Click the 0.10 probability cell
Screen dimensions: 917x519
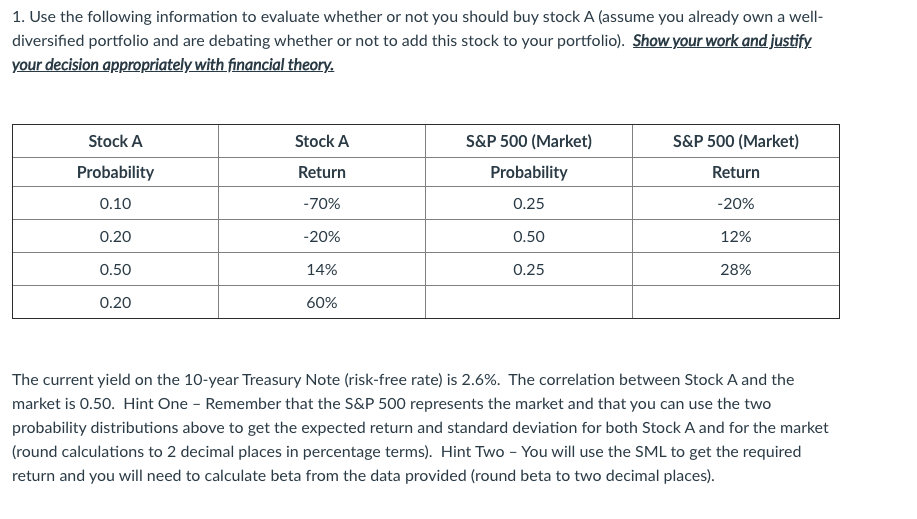tap(115, 204)
